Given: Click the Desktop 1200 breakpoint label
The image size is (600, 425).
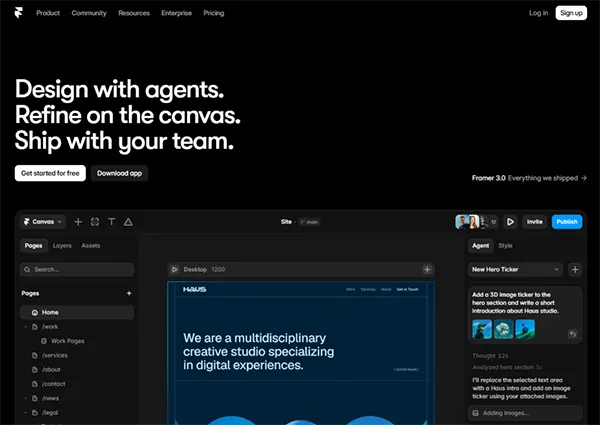Looking at the screenshot, I should [204, 270].
